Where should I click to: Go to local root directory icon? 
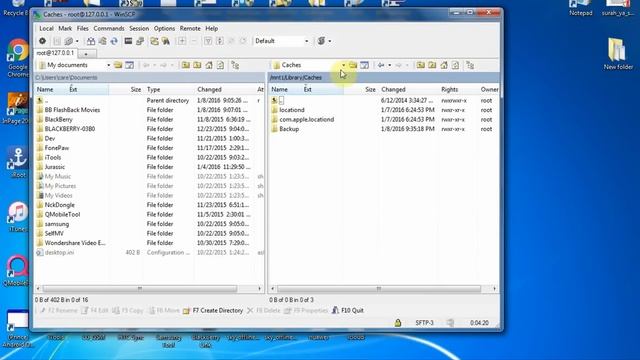pyautogui.click(x=197, y=65)
